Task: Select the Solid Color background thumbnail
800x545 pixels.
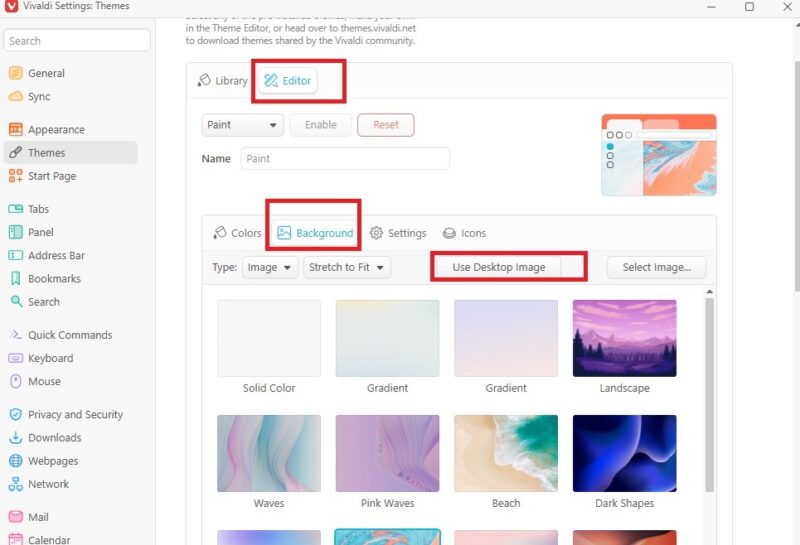Action: tap(269, 338)
